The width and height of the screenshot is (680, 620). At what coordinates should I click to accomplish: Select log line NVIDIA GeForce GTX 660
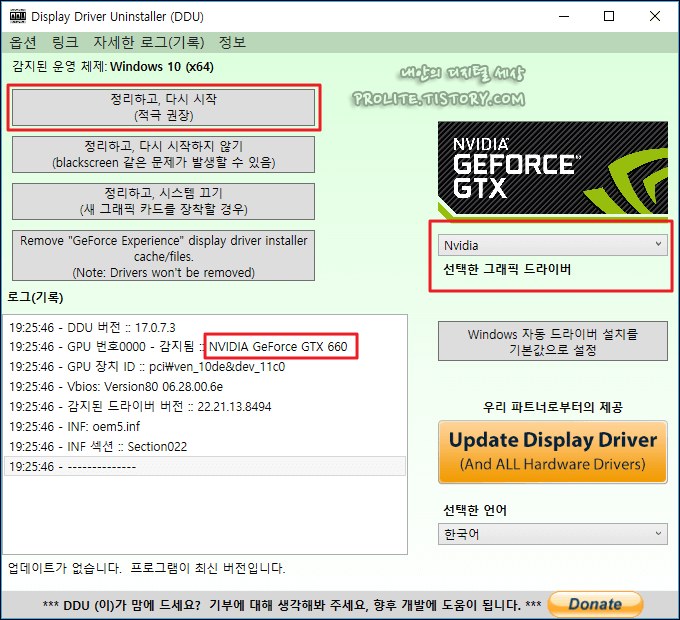point(205,347)
